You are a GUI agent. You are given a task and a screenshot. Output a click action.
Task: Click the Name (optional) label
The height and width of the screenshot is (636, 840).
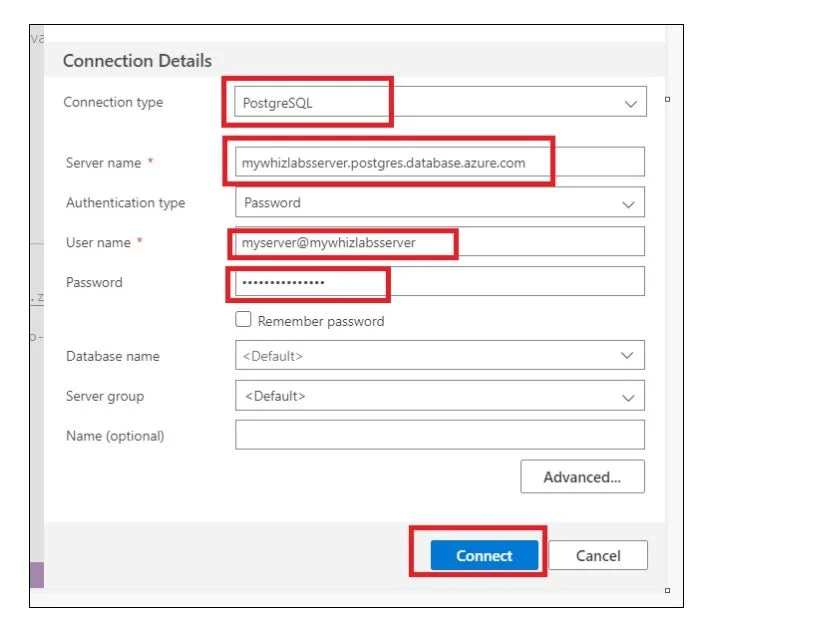point(115,436)
